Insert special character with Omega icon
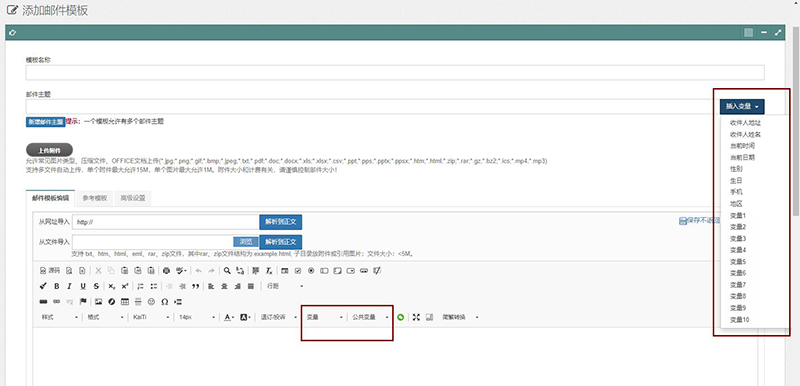 tap(165, 302)
